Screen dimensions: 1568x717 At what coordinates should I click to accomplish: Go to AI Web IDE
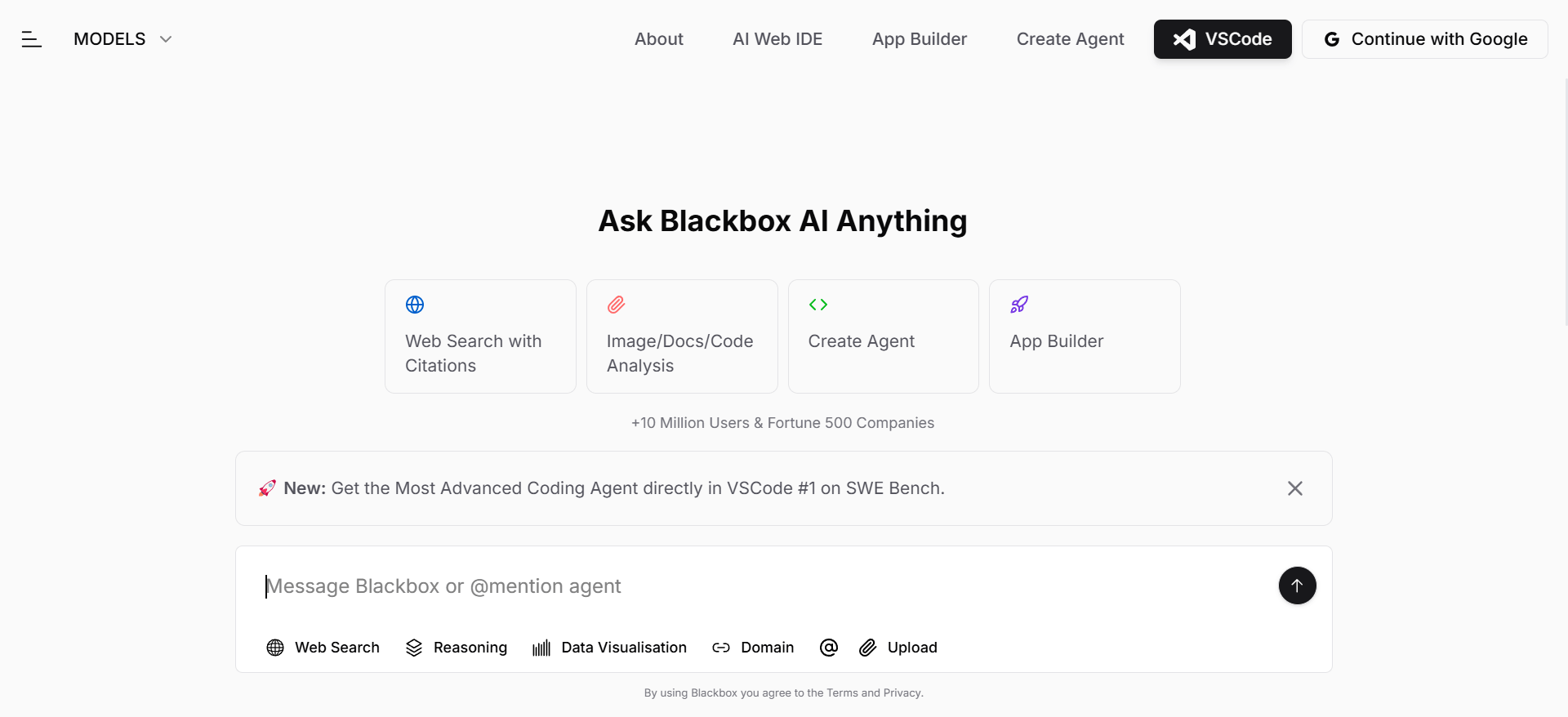pos(777,39)
